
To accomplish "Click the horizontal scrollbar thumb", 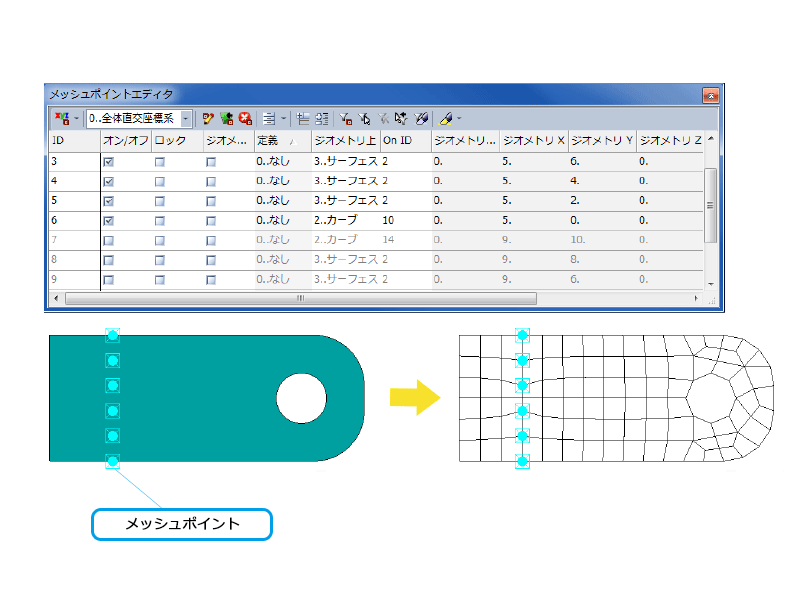I will (x=301, y=298).
